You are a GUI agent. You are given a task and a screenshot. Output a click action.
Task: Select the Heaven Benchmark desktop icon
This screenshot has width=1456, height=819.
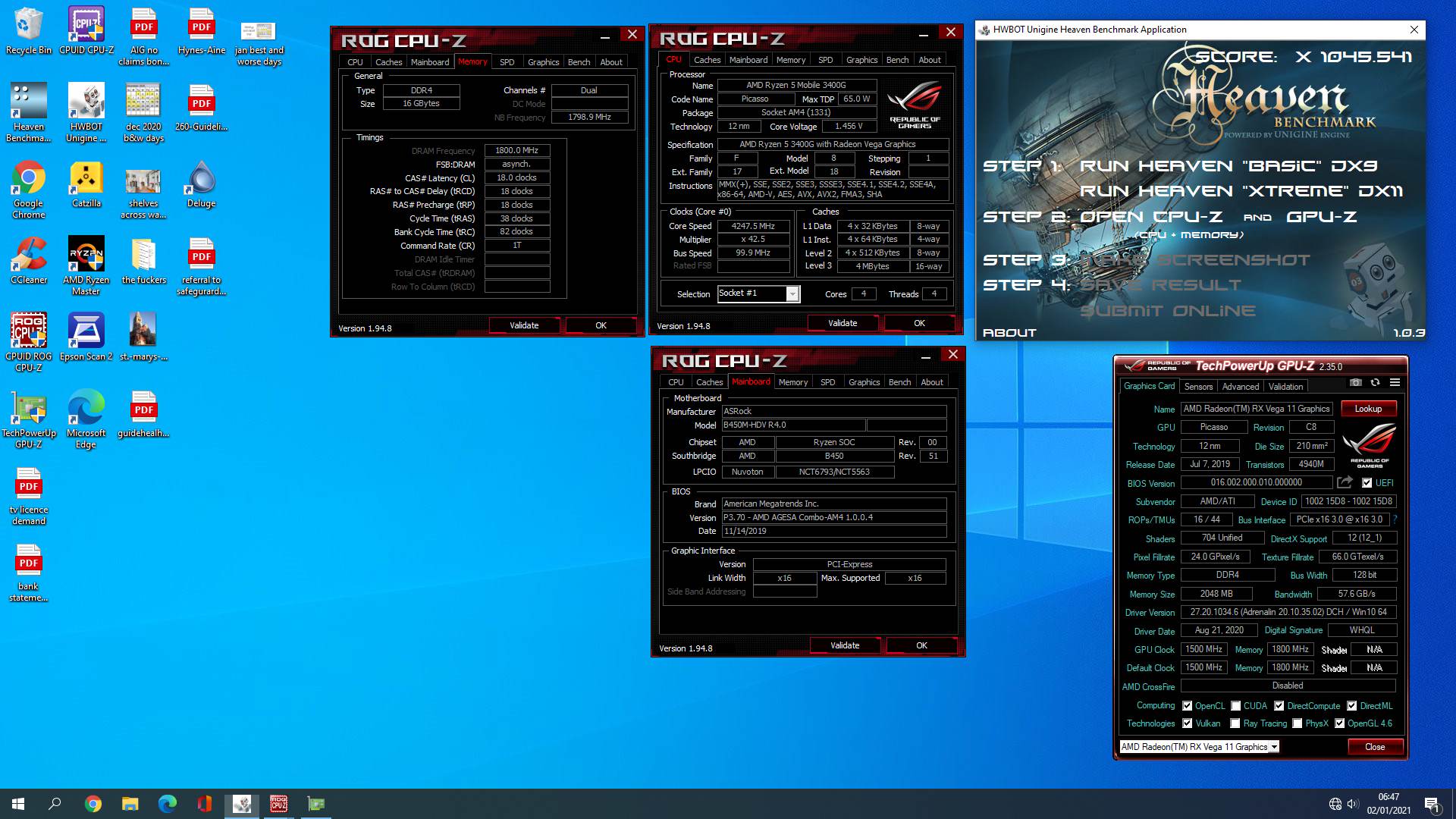[x=29, y=112]
